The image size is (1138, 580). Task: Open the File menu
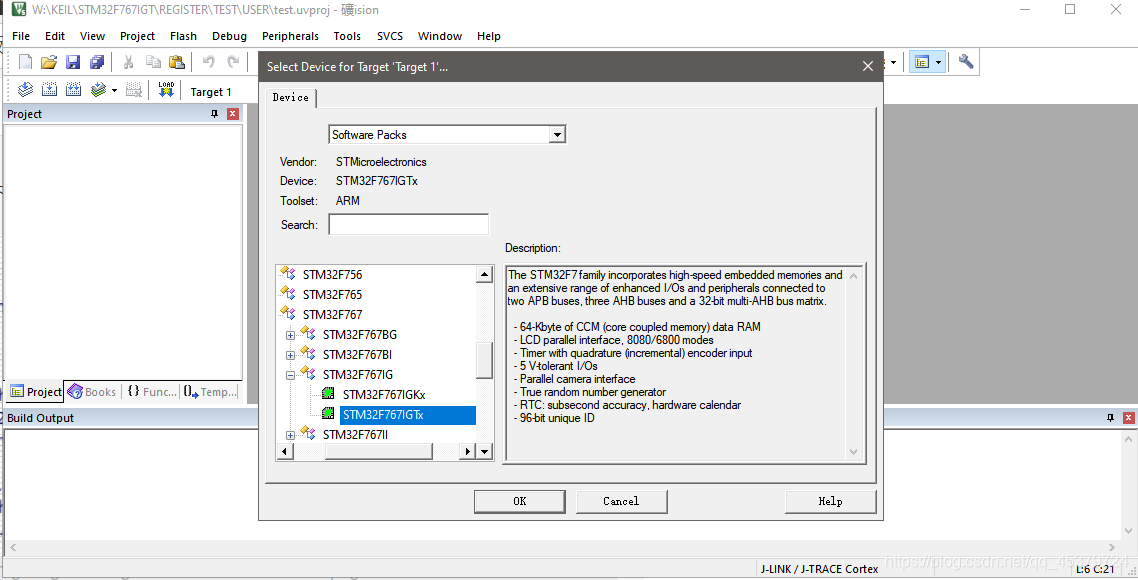[x=21, y=36]
